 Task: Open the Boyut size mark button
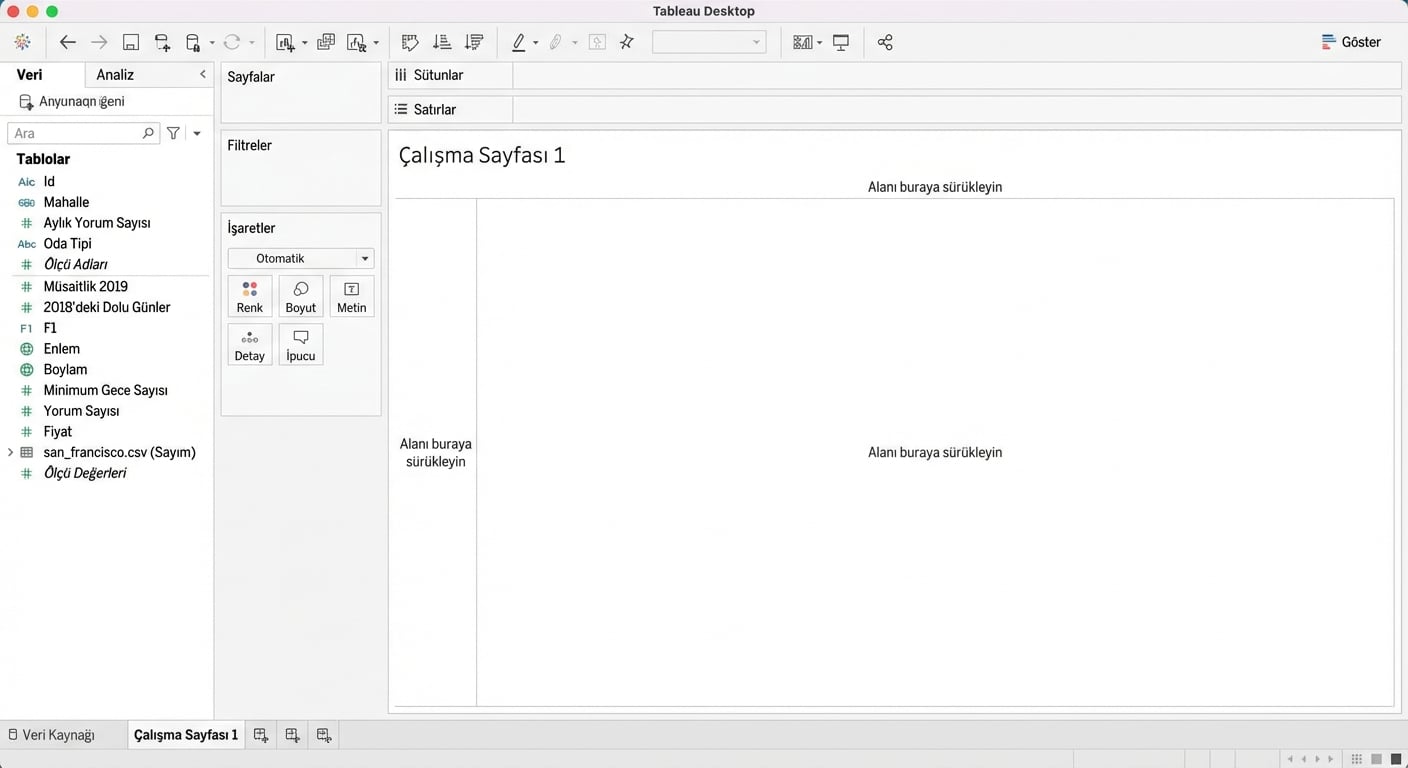click(301, 296)
